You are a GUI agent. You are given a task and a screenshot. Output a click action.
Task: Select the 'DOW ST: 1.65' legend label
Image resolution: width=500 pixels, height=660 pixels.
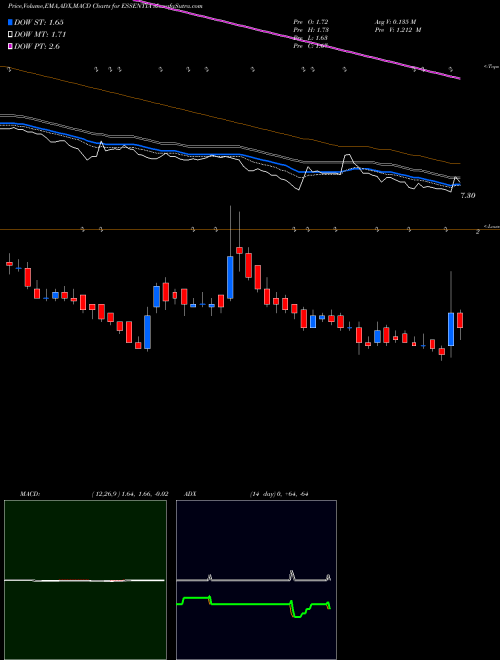39,23
